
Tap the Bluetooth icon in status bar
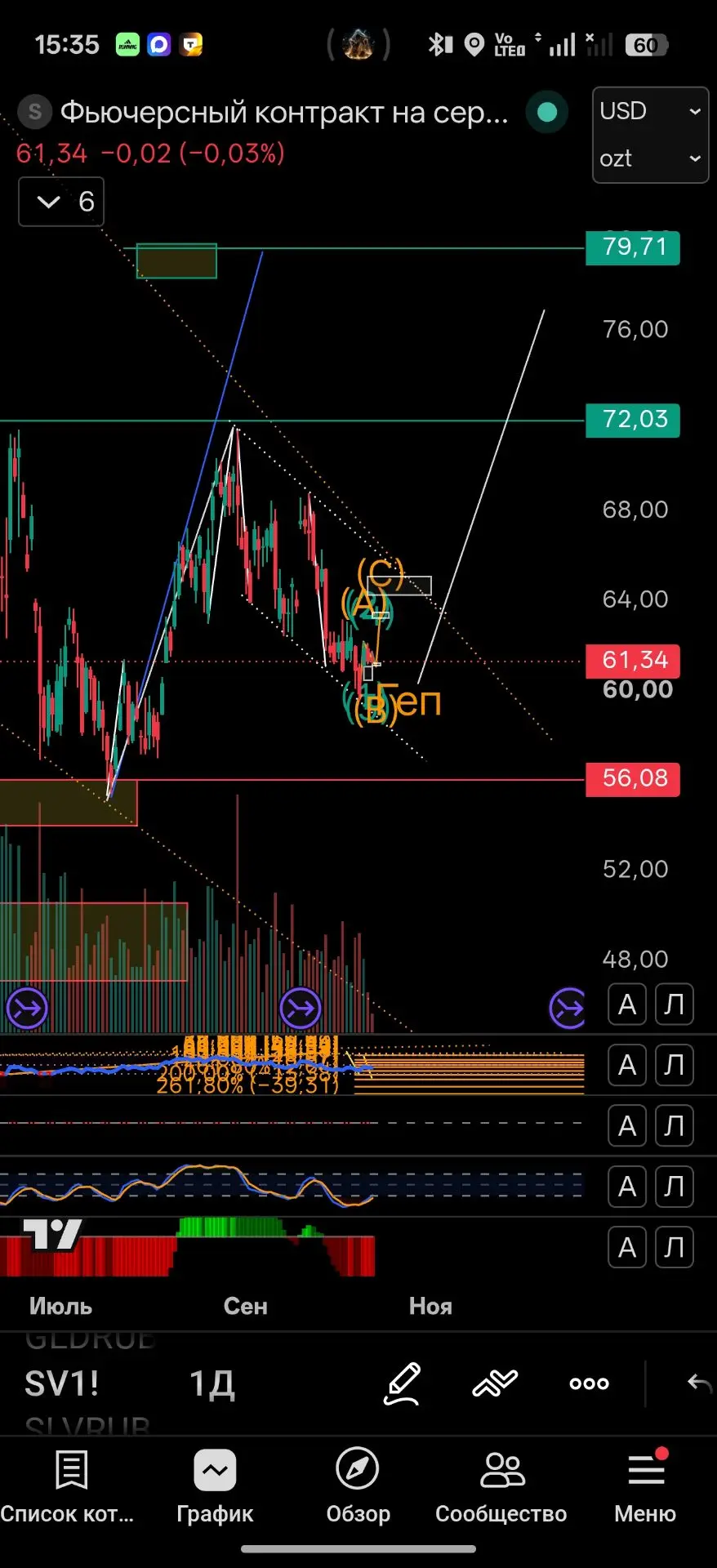click(439, 44)
